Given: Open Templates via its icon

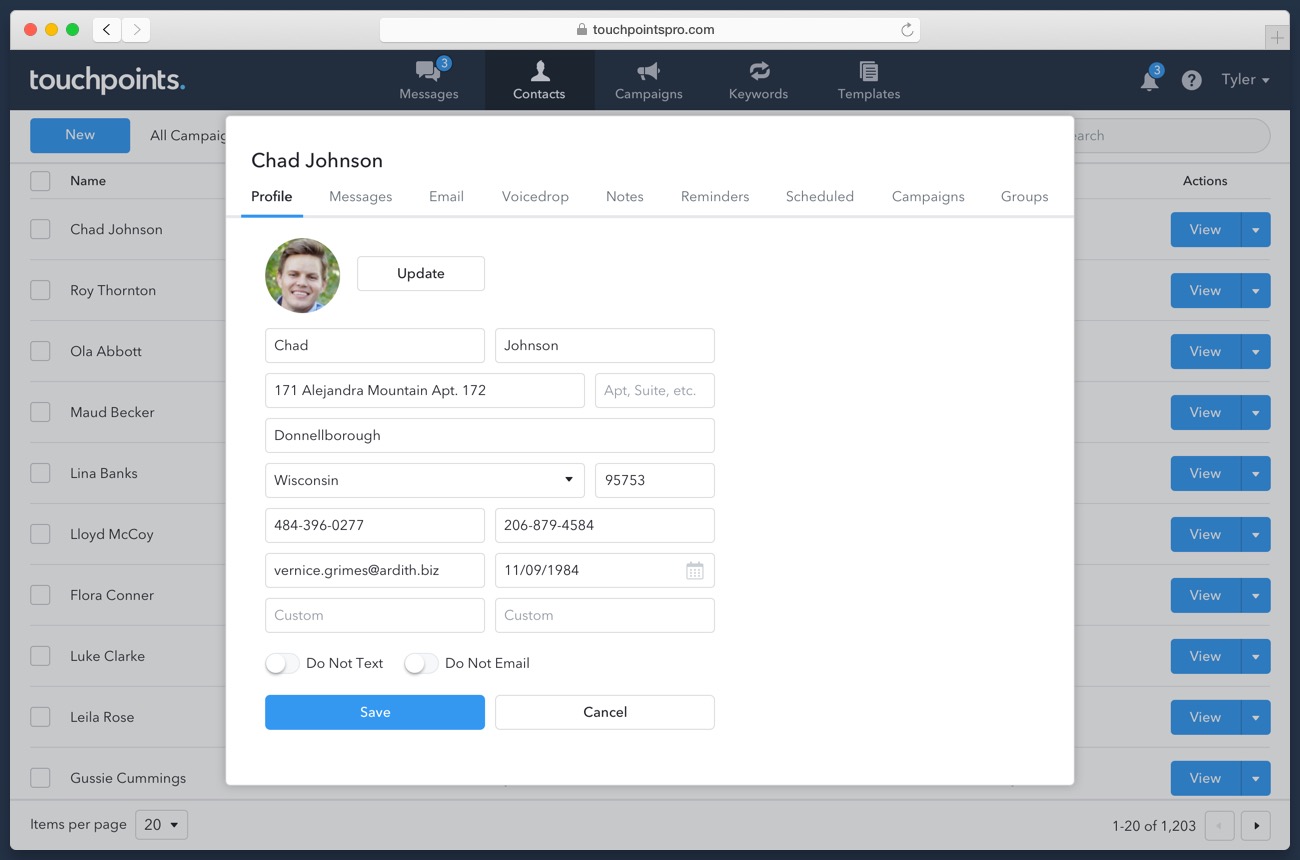Looking at the screenshot, I should 868,70.
